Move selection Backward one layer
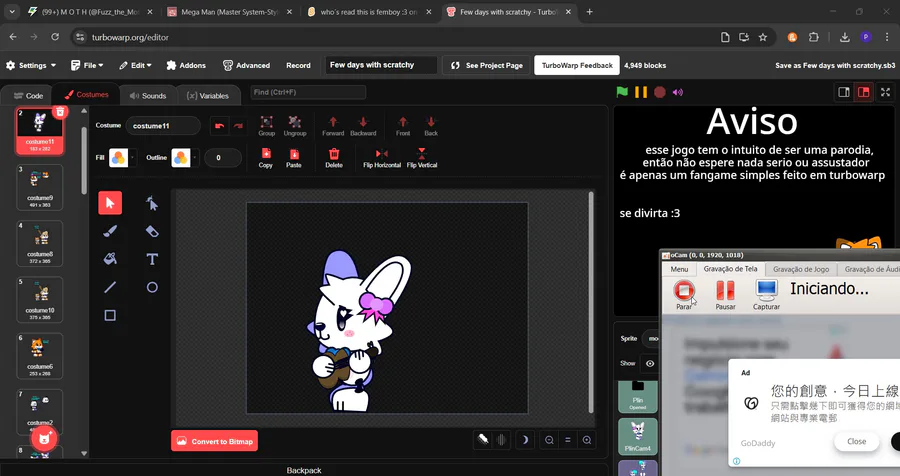The width and height of the screenshot is (900, 476). pyautogui.click(x=363, y=126)
